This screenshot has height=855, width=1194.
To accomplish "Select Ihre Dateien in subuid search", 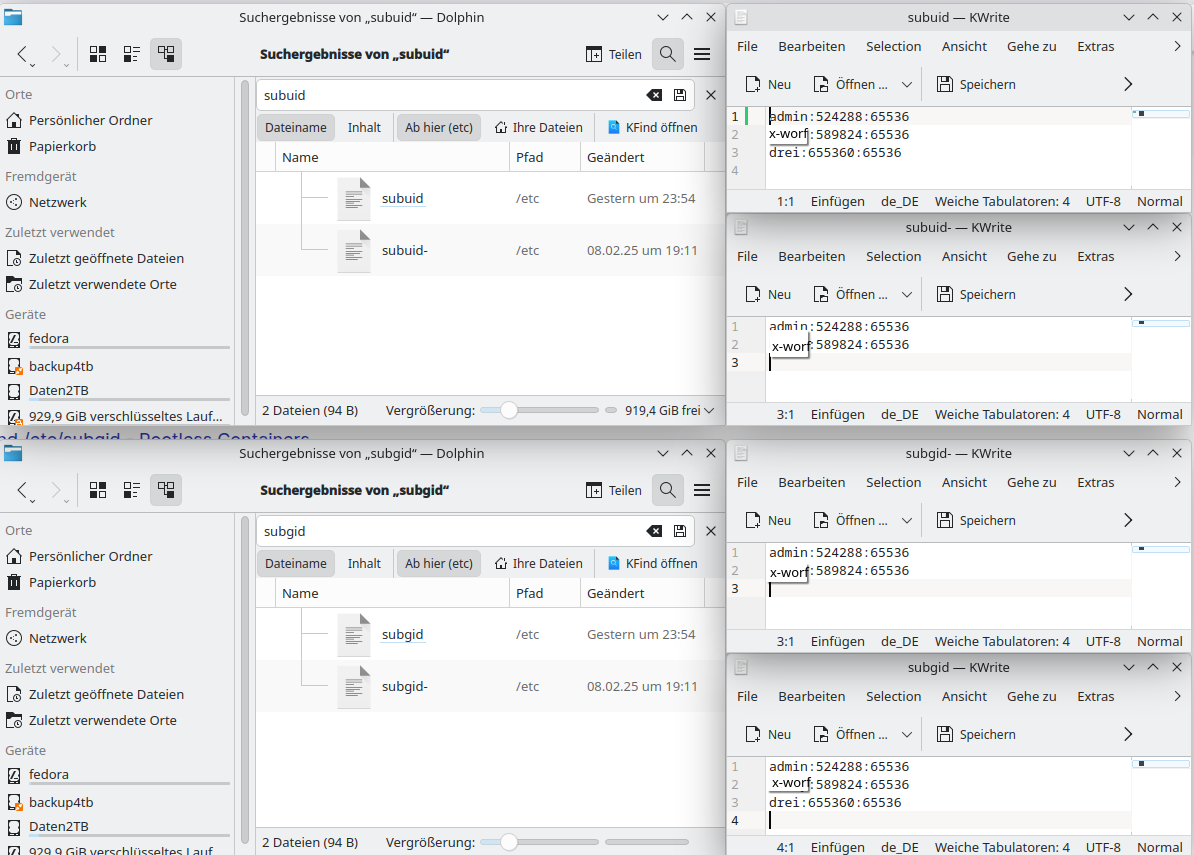I will coord(538,127).
